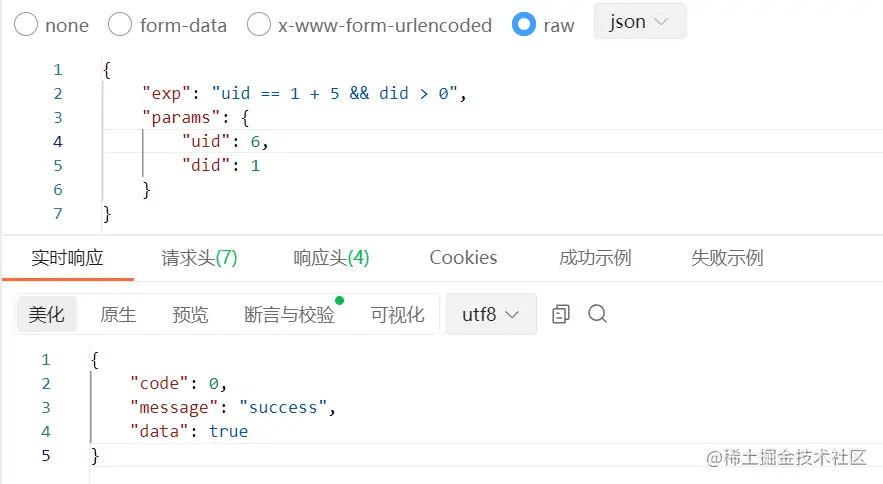Screen dimensions: 883x484
Task: Select the form-data radio option
Action: pos(120,25)
